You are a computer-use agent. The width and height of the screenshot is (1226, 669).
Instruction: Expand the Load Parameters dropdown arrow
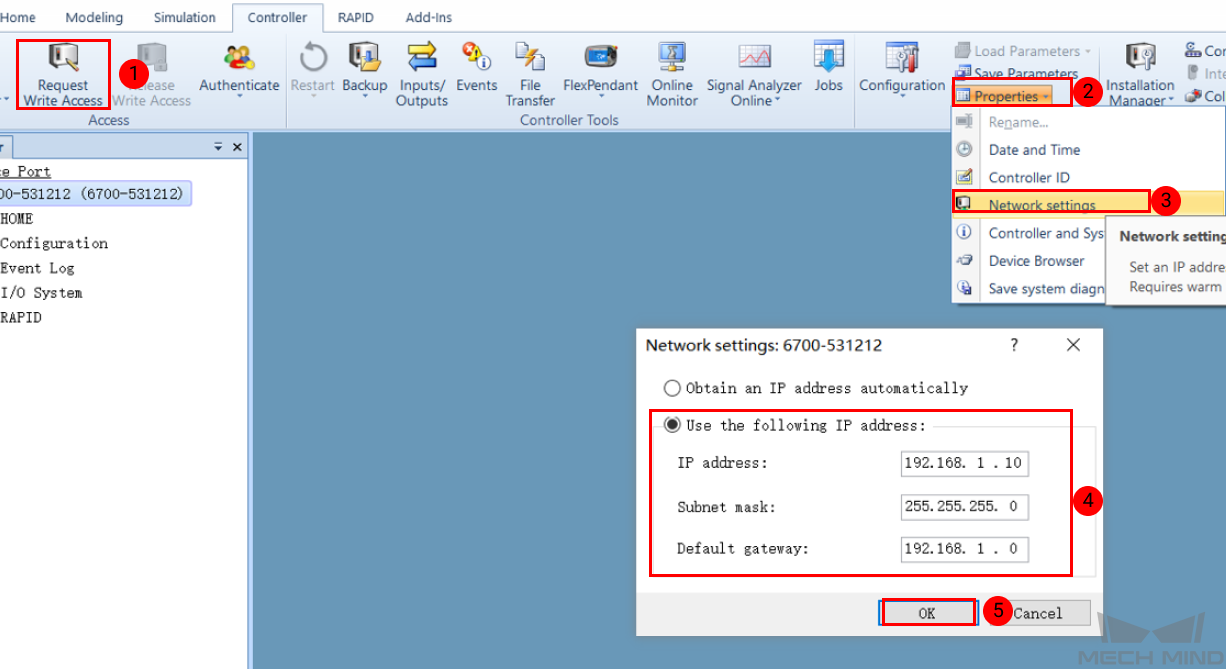point(1087,51)
